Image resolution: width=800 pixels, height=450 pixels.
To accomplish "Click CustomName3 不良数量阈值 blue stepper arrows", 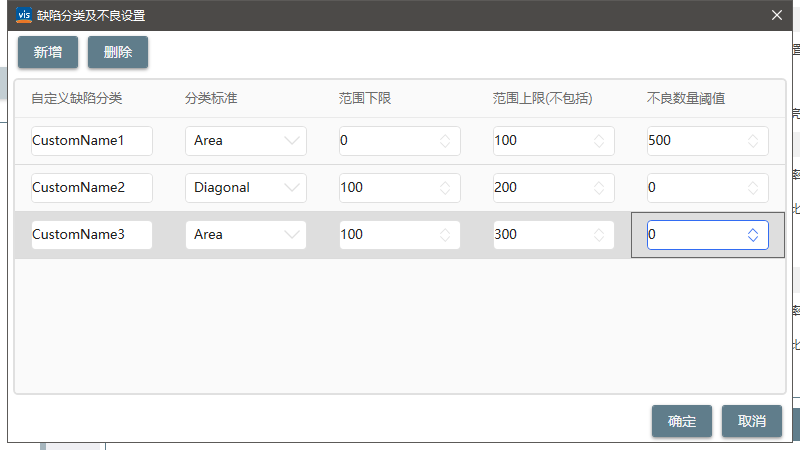I will (753, 235).
